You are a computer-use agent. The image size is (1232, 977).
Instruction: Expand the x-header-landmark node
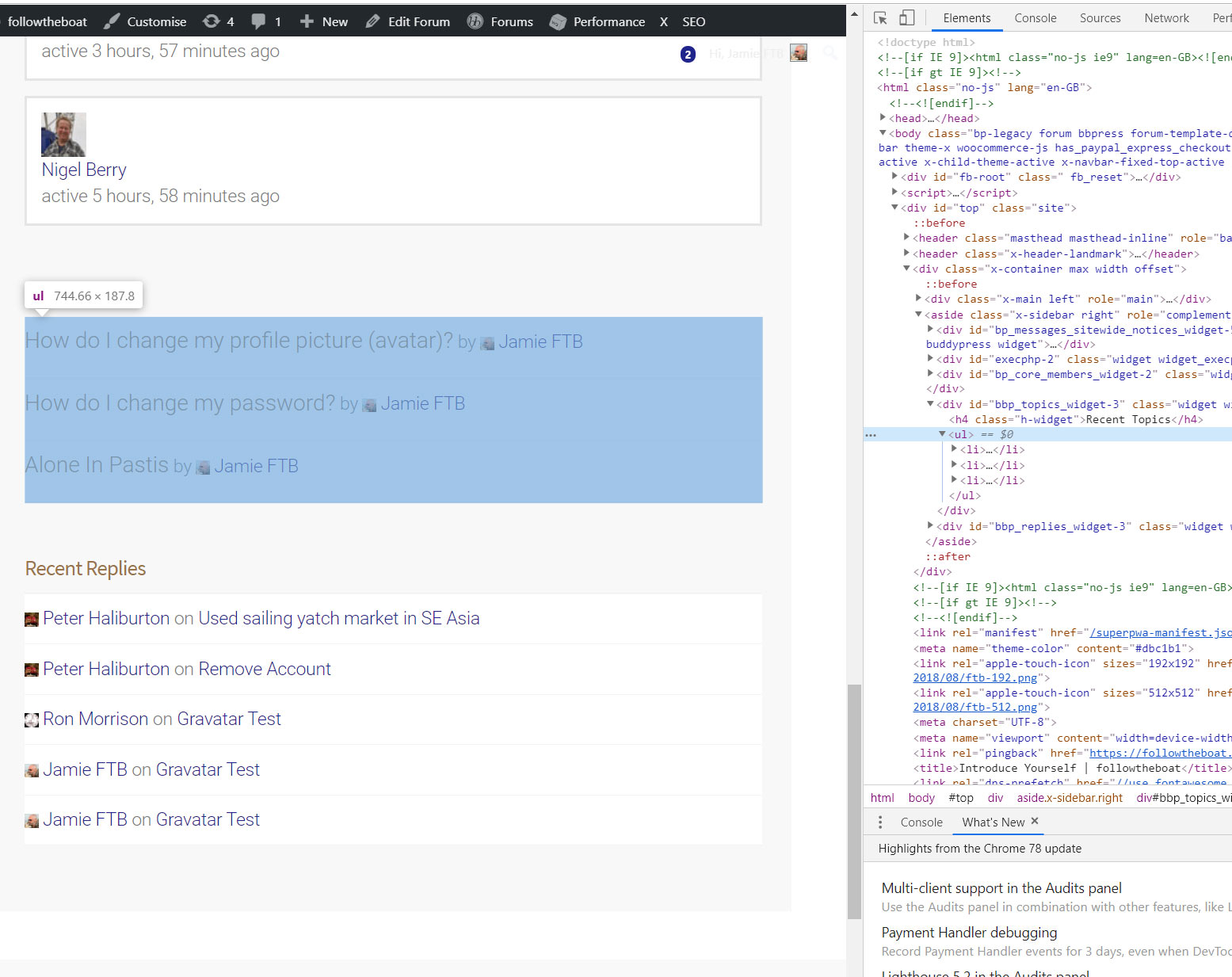(x=906, y=254)
